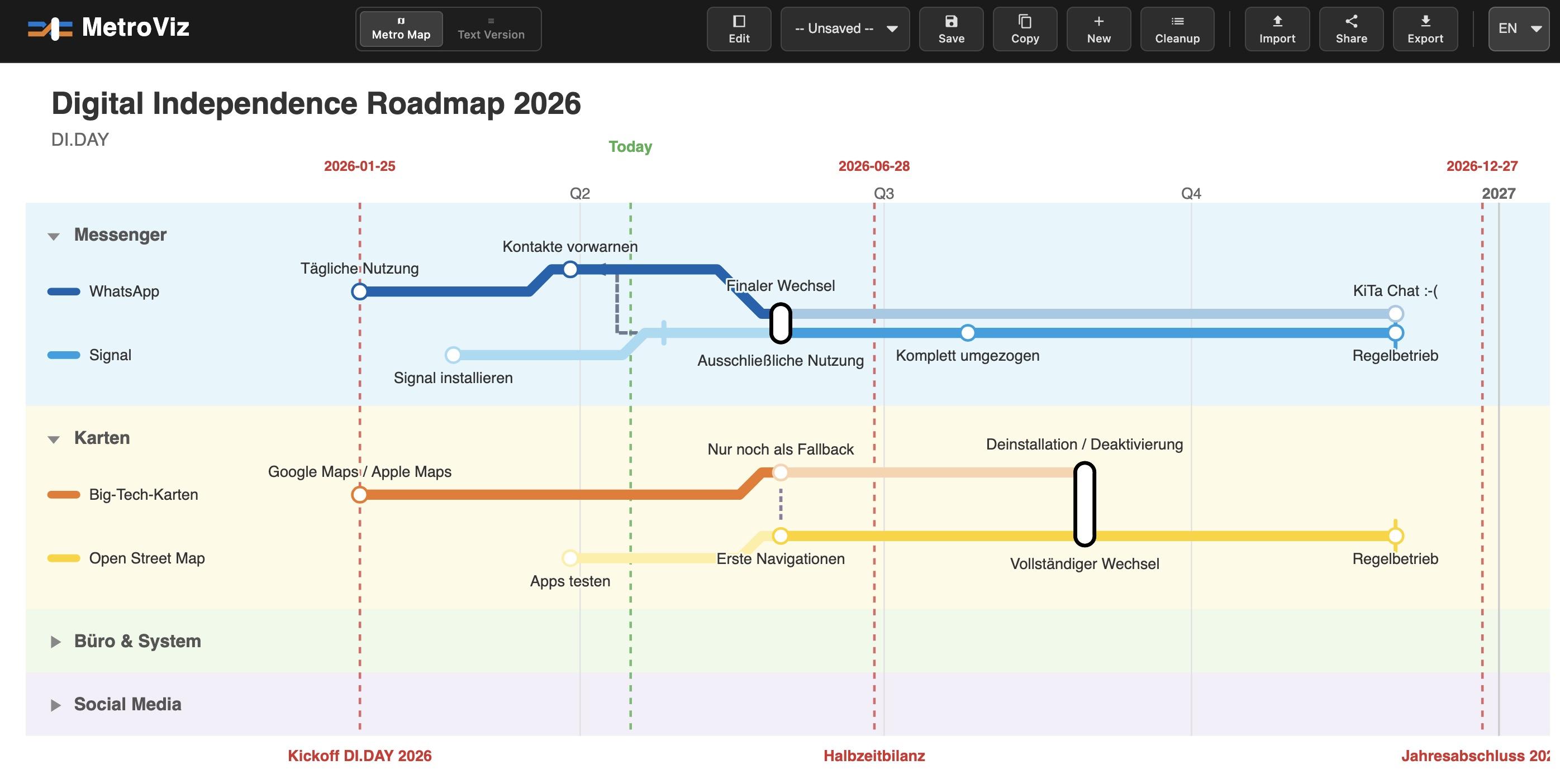Viewport: 1560px width, 784px height.
Task: Select the Vollständiger Wechsel interchange station
Action: click(1085, 504)
